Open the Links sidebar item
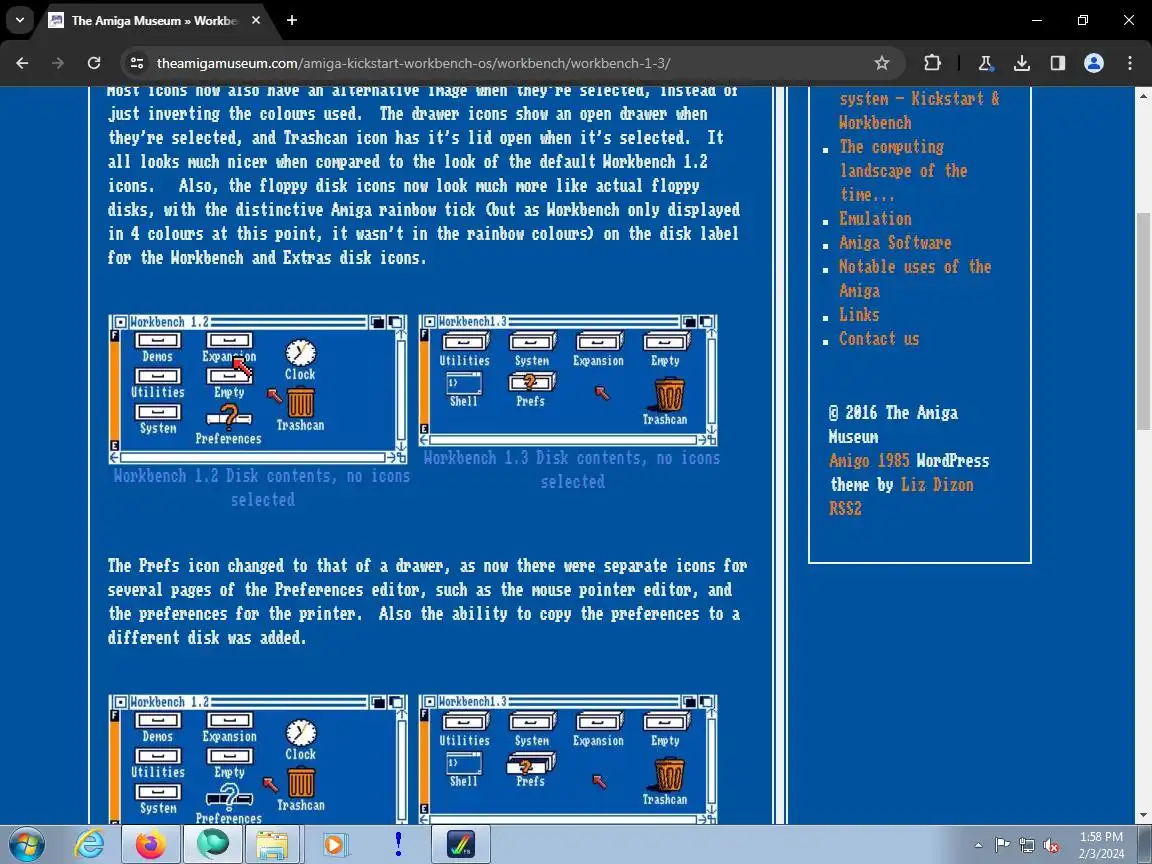Viewport: 1152px width, 864px height. click(x=859, y=314)
